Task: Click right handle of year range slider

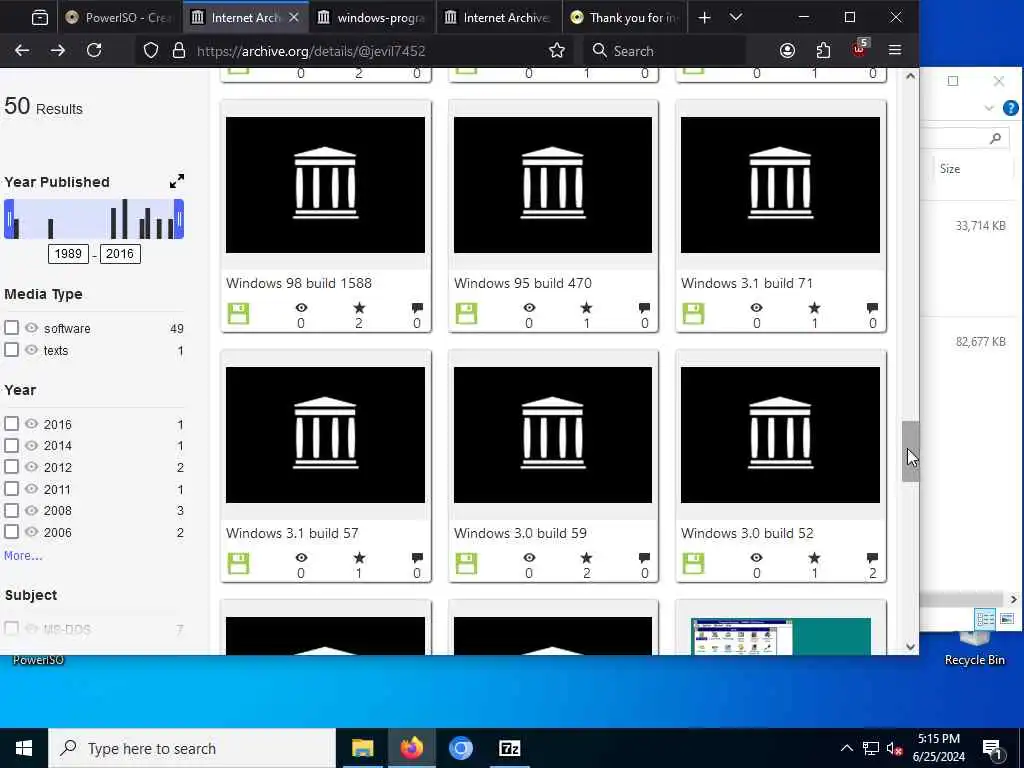Action: (179, 219)
